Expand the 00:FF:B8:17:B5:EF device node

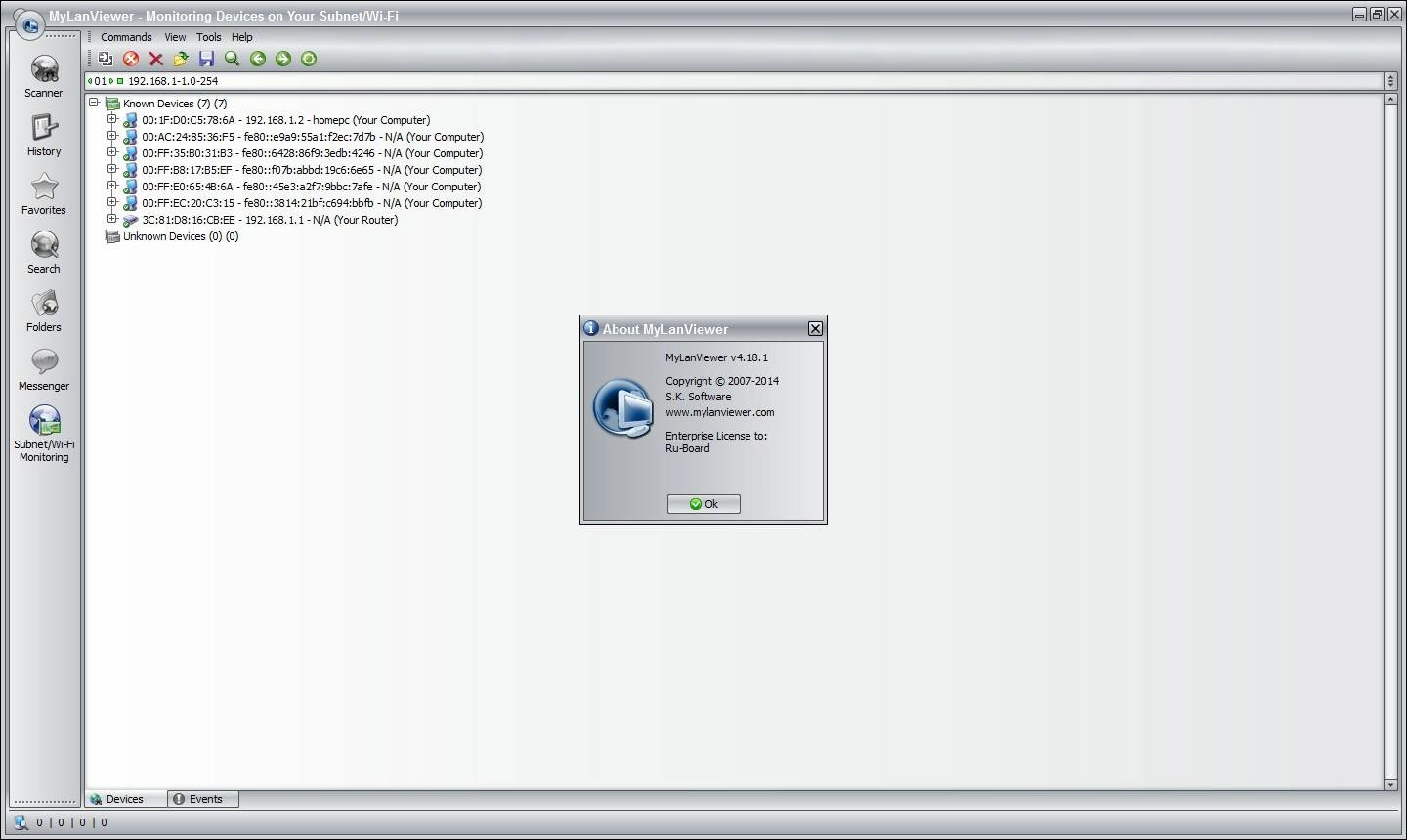pos(112,169)
